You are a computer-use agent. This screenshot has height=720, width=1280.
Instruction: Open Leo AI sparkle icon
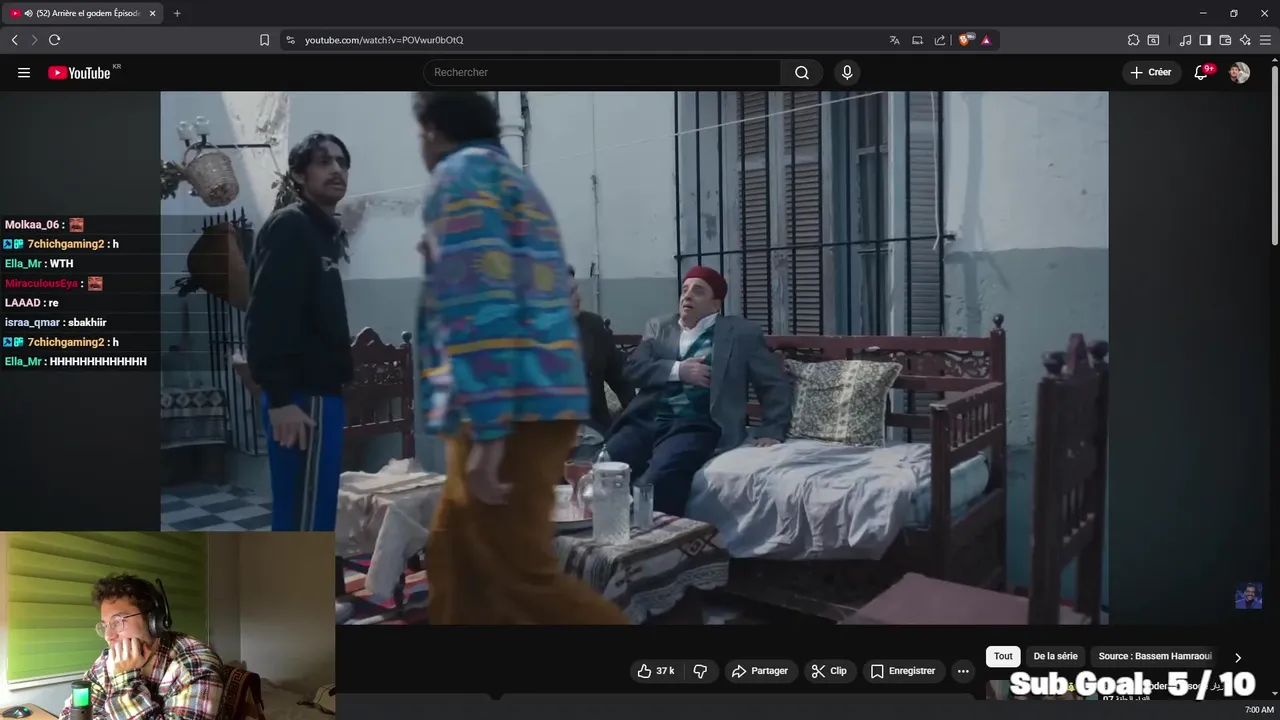point(1245,40)
